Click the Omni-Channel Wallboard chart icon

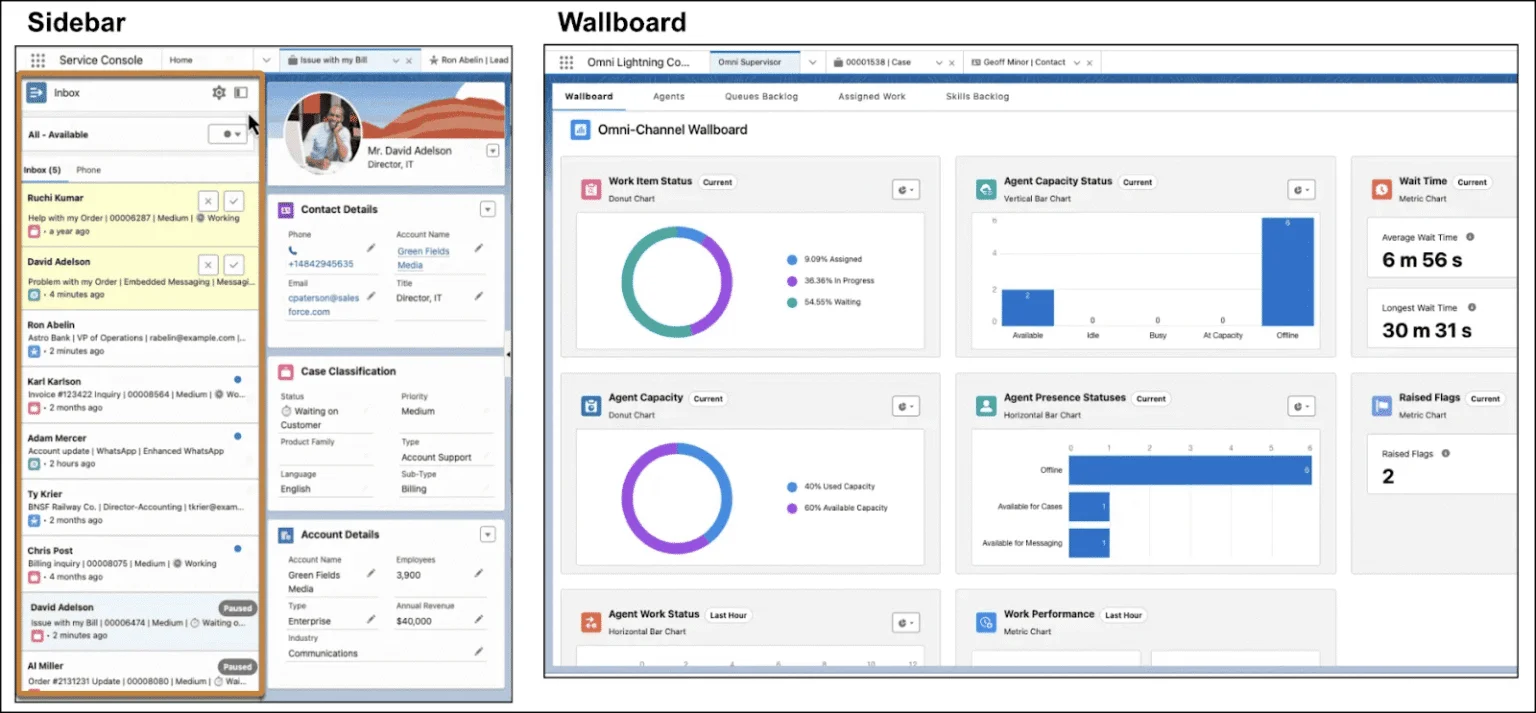point(580,129)
